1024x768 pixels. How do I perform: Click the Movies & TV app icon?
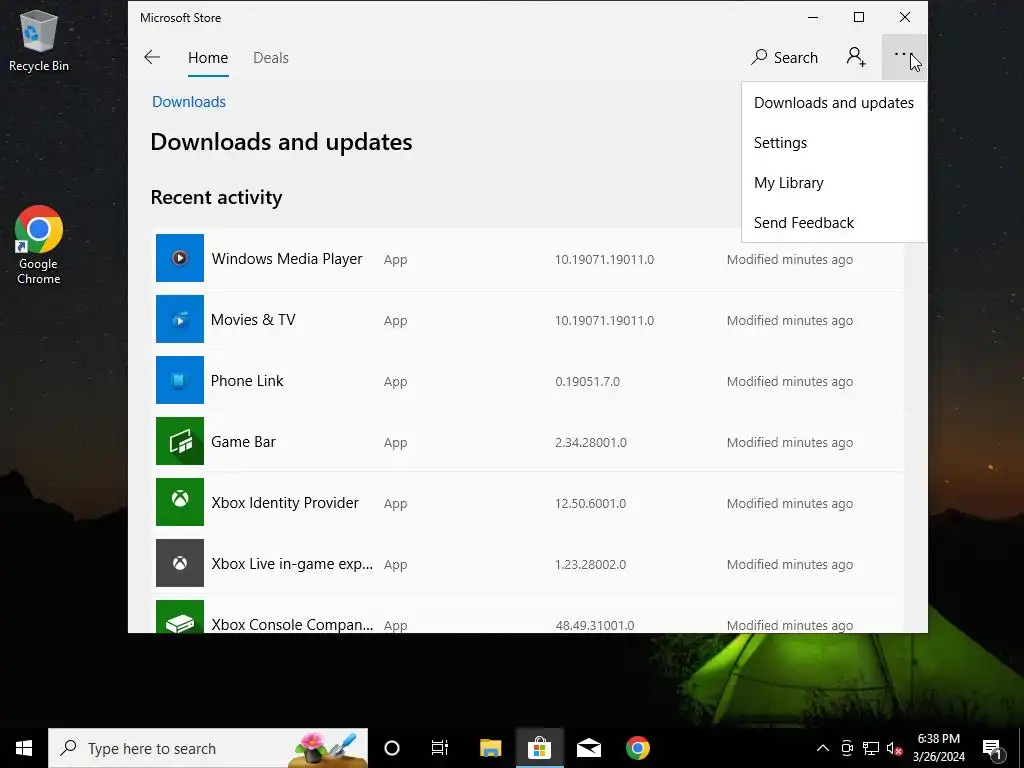[x=180, y=319]
